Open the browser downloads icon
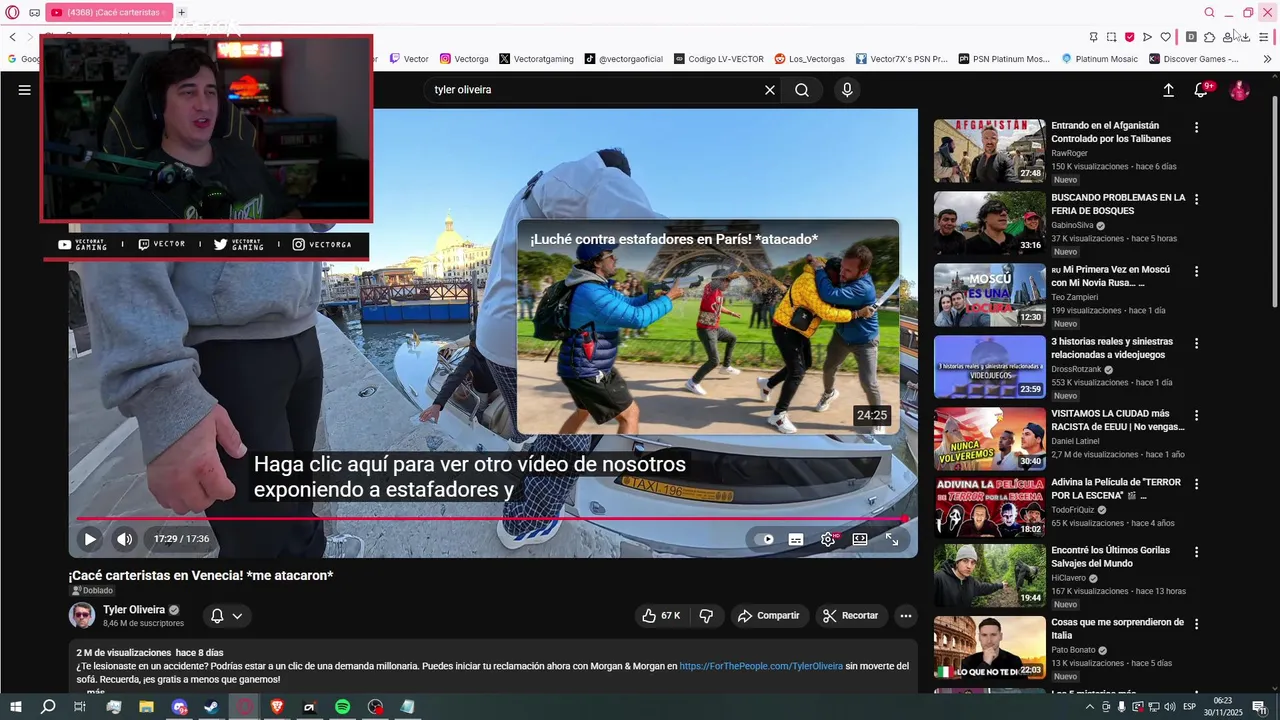1280x720 pixels. coord(1245,37)
